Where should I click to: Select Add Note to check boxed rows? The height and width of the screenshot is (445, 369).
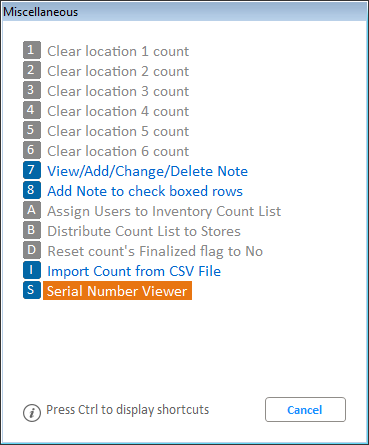tap(145, 191)
